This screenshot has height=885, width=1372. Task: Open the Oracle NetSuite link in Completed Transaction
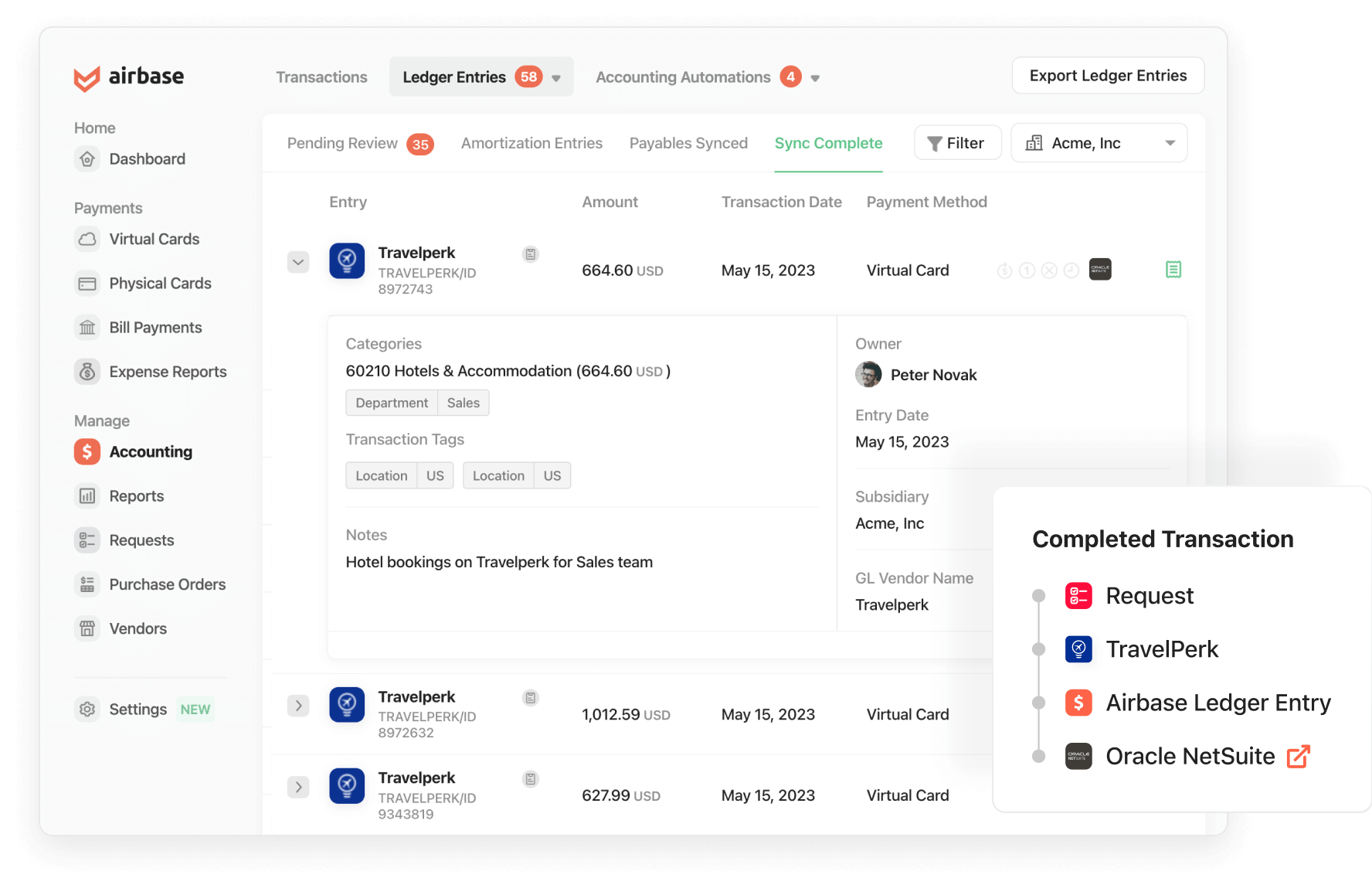pyautogui.click(x=1190, y=756)
